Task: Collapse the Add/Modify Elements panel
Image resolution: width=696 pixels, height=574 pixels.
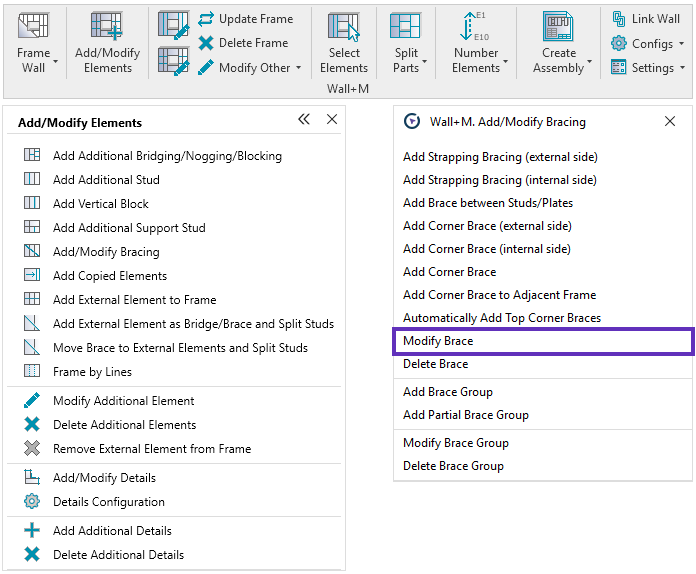Action: (304, 120)
